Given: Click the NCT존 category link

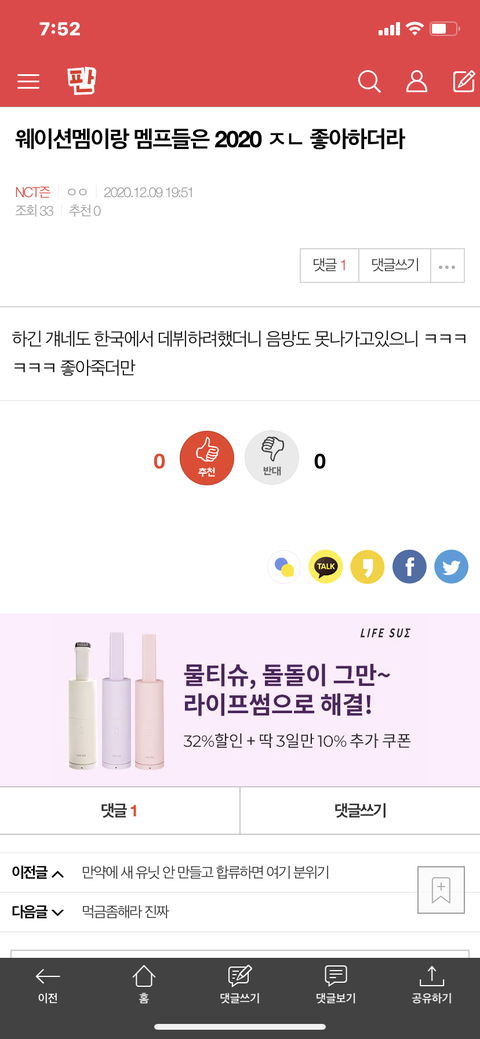Looking at the screenshot, I should click(33, 192).
